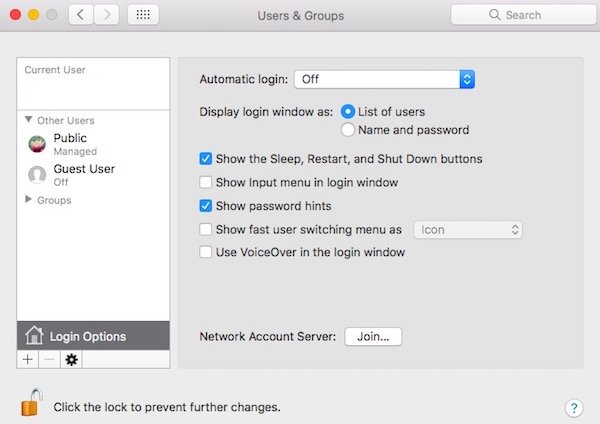The width and height of the screenshot is (600, 424).
Task: Select the Name and password radio option
Action: pos(349,130)
